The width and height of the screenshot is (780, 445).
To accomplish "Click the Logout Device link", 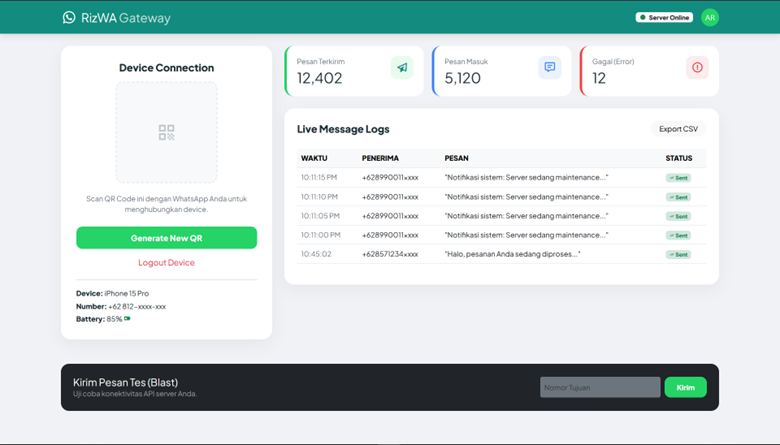I will click(x=166, y=263).
